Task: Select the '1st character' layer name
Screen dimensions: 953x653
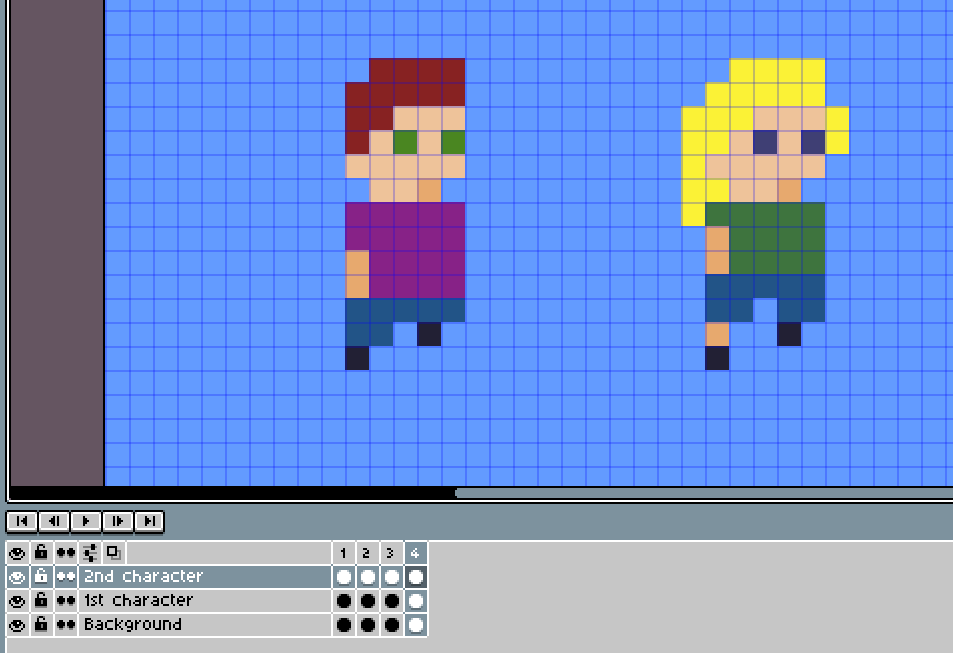Action: tap(205, 601)
